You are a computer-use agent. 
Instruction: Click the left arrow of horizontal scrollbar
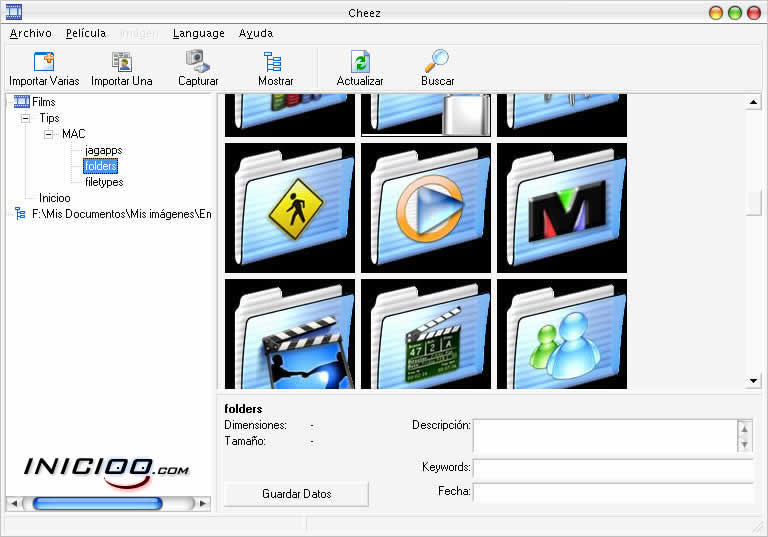[x=14, y=503]
